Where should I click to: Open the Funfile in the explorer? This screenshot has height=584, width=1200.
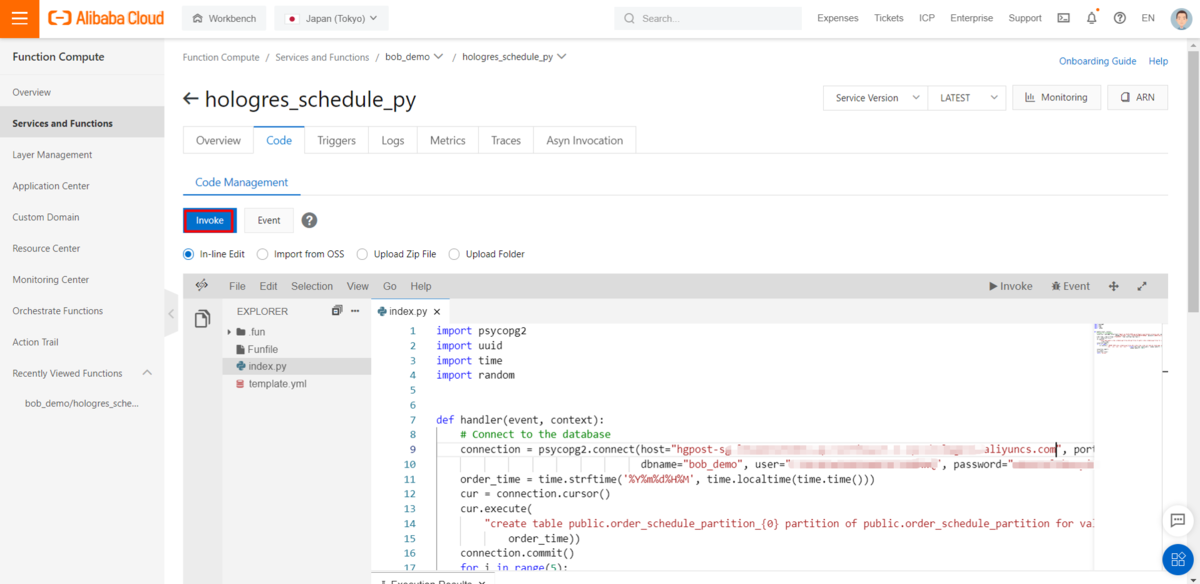[263, 349]
